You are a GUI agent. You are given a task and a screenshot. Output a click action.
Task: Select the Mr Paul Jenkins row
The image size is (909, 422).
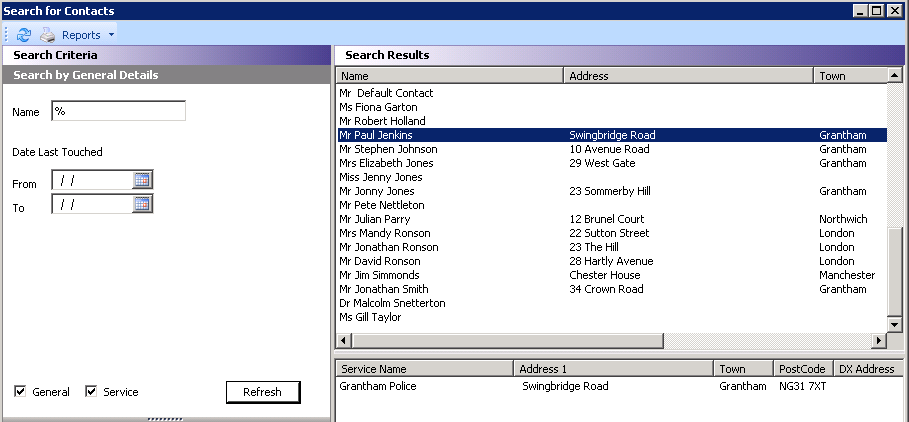coord(612,135)
